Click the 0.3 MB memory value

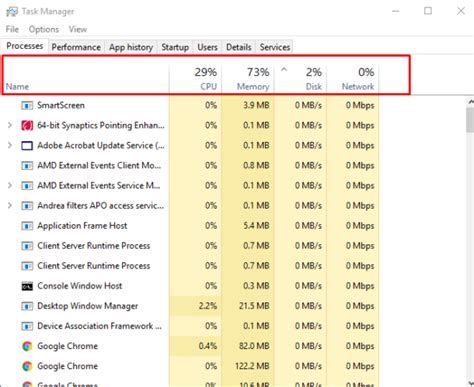click(x=256, y=286)
